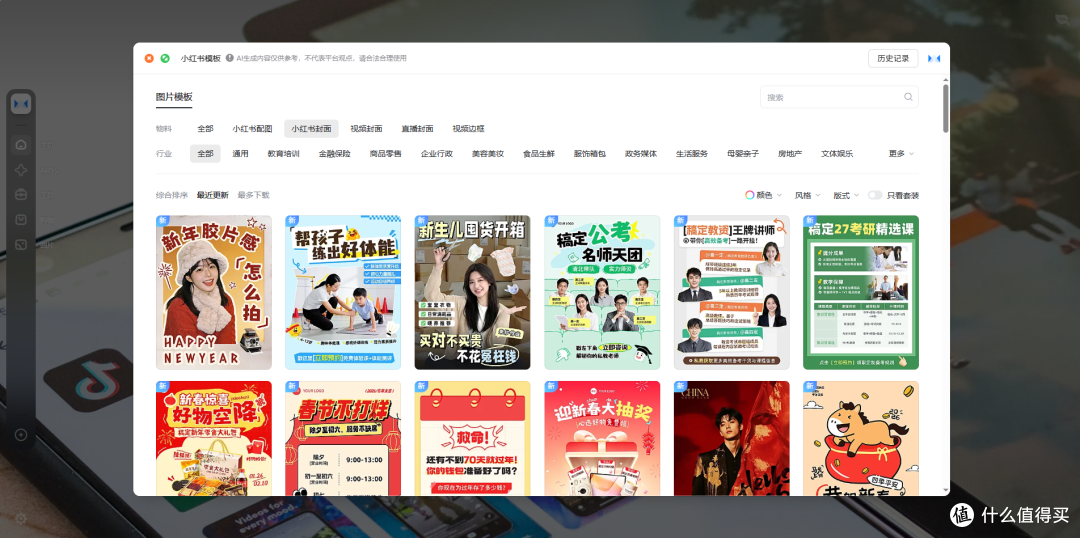Filter by 通用 industry

point(240,154)
